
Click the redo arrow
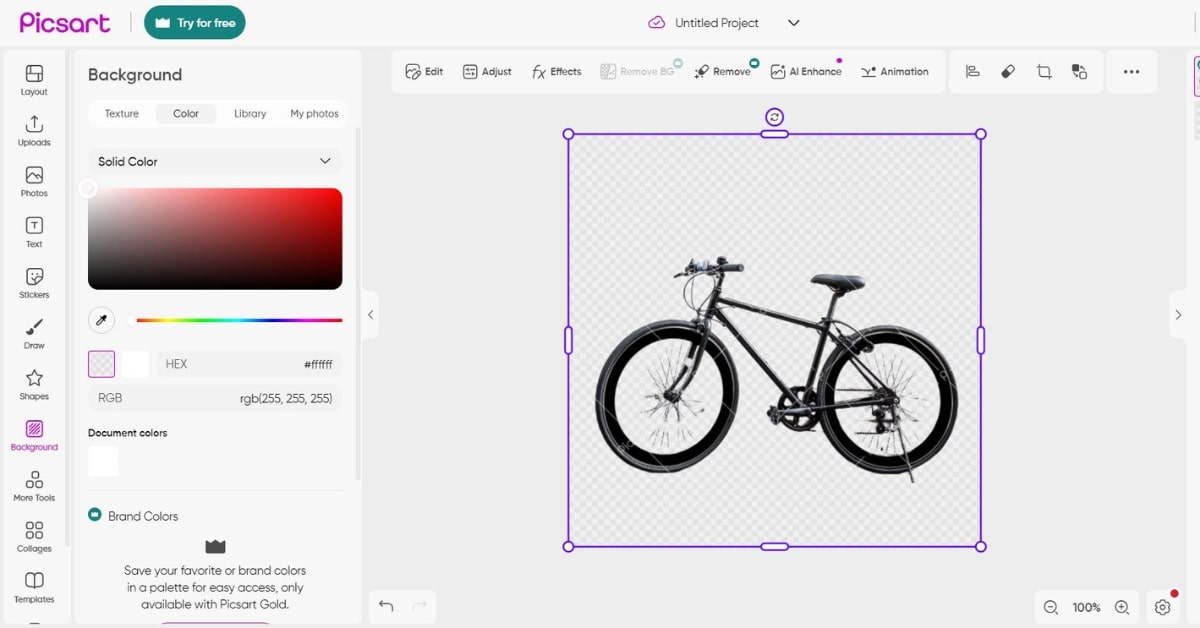420,606
